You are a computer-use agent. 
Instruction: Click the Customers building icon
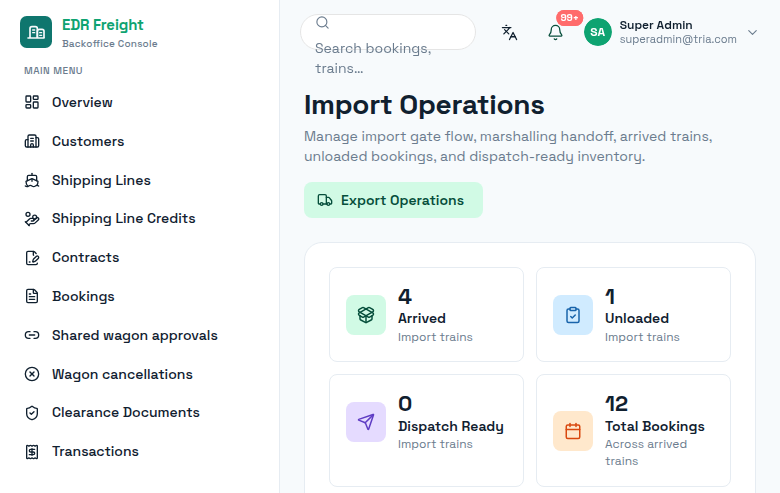point(32,141)
